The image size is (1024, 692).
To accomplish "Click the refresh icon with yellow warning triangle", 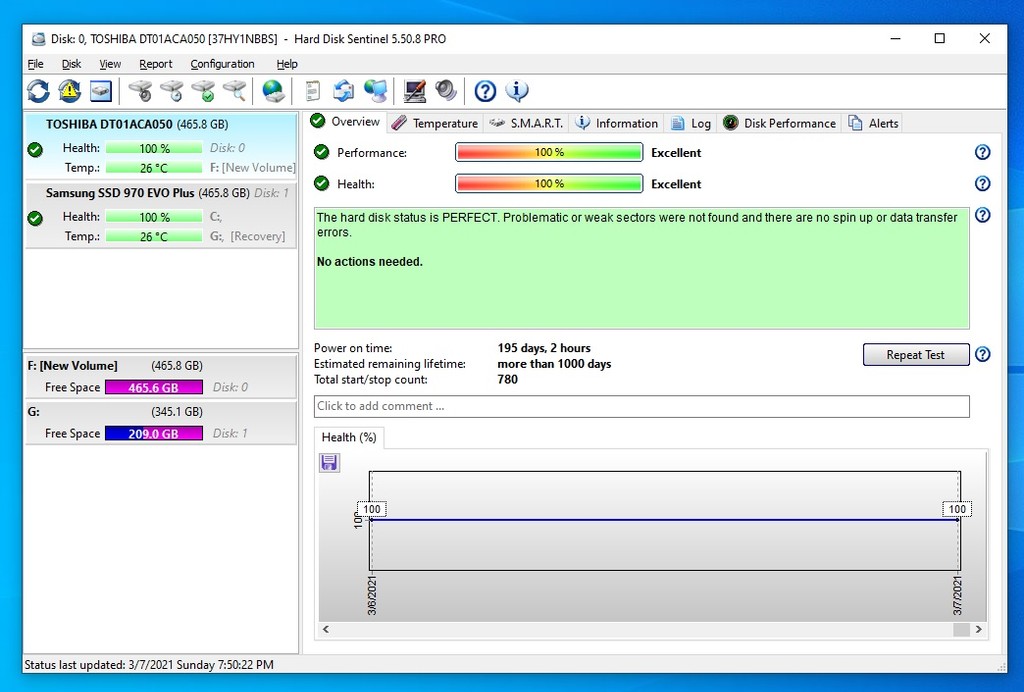I will [x=69, y=91].
